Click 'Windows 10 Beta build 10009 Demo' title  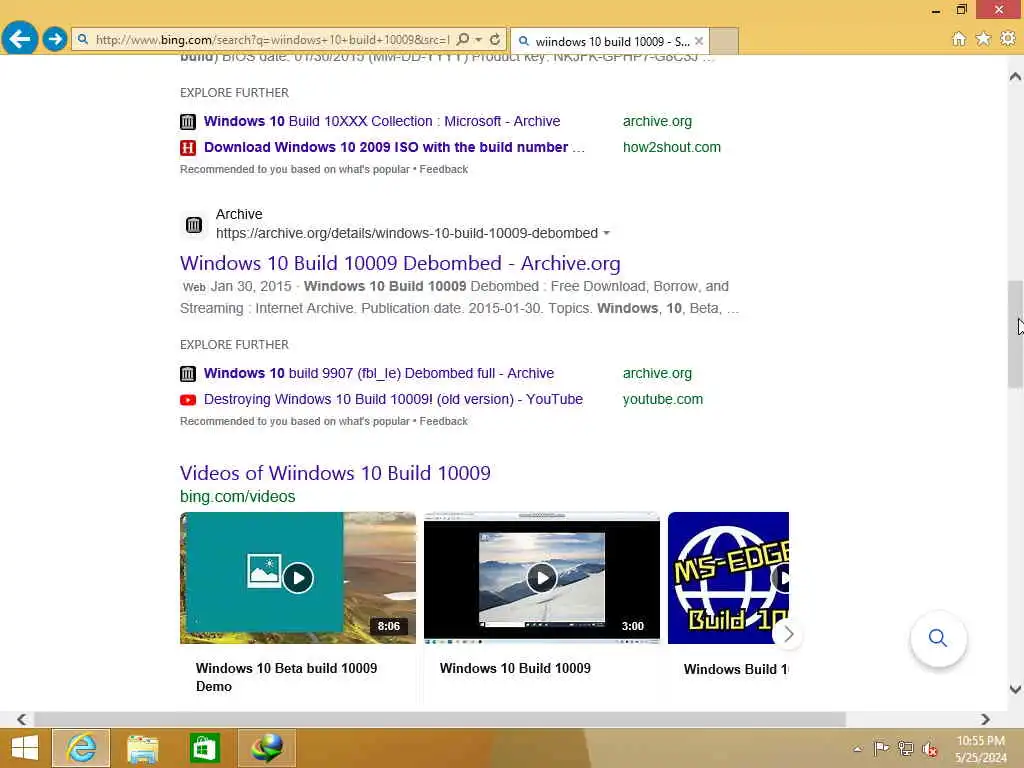(x=286, y=677)
